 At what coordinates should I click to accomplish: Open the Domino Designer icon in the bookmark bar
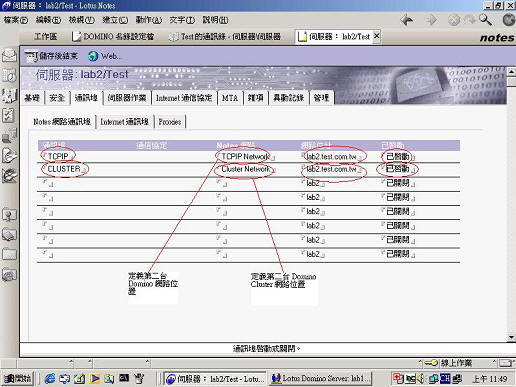pyautogui.click(x=9, y=175)
